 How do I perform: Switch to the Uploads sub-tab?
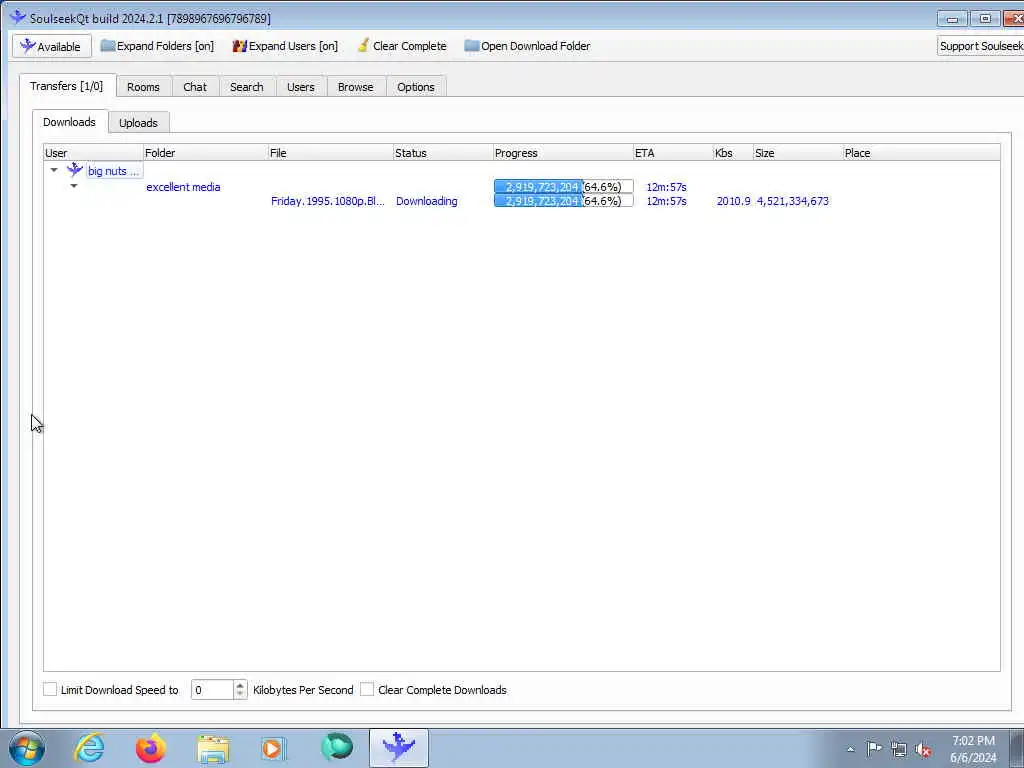[x=138, y=123]
